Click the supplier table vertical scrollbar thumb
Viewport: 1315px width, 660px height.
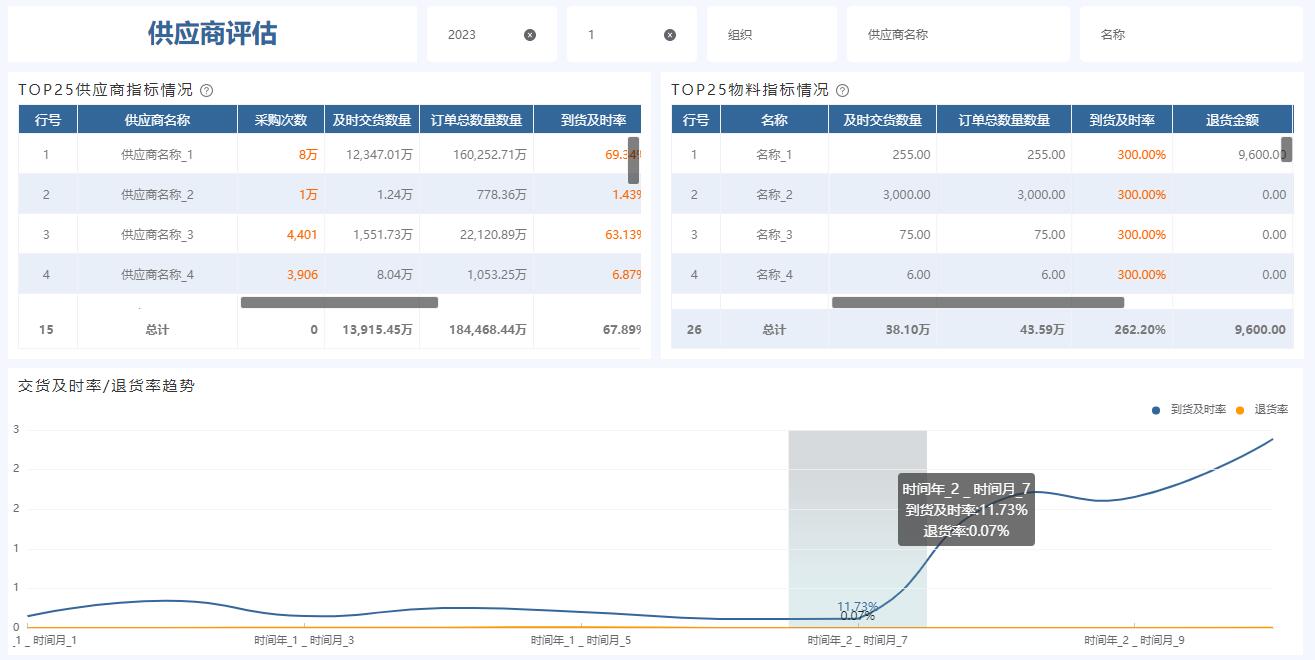pos(634,160)
